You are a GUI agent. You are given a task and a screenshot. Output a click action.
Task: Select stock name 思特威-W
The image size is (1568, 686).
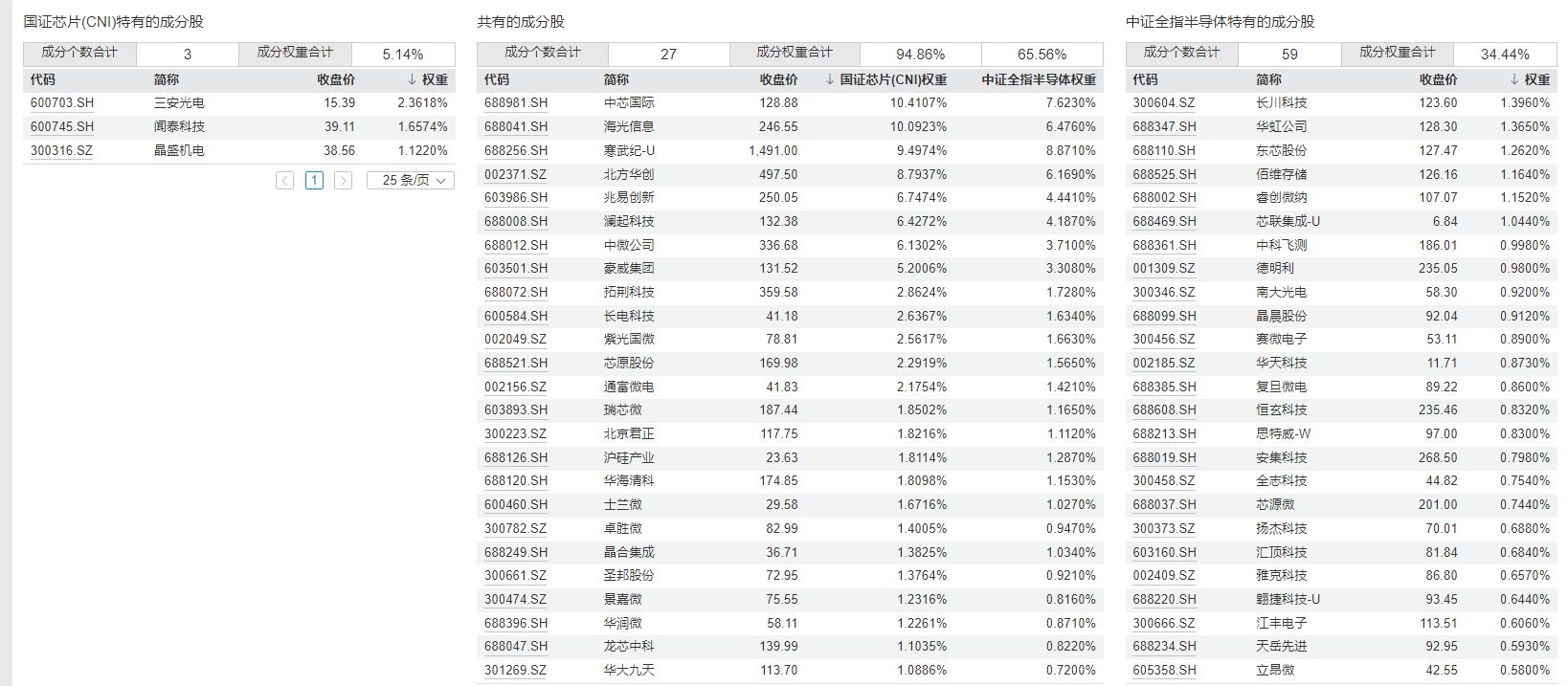[x=1284, y=433]
